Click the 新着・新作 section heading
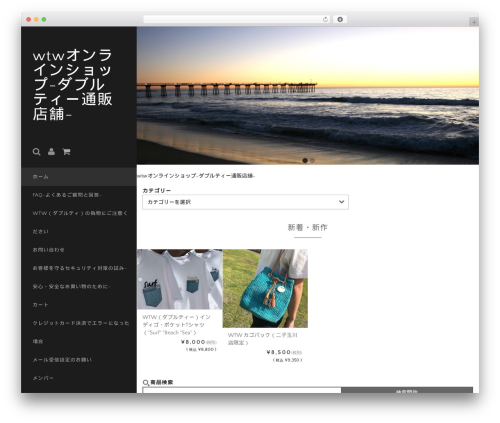Image resolution: width=500 pixels, height=423 pixels. pyautogui.click(x=308, y=228)
